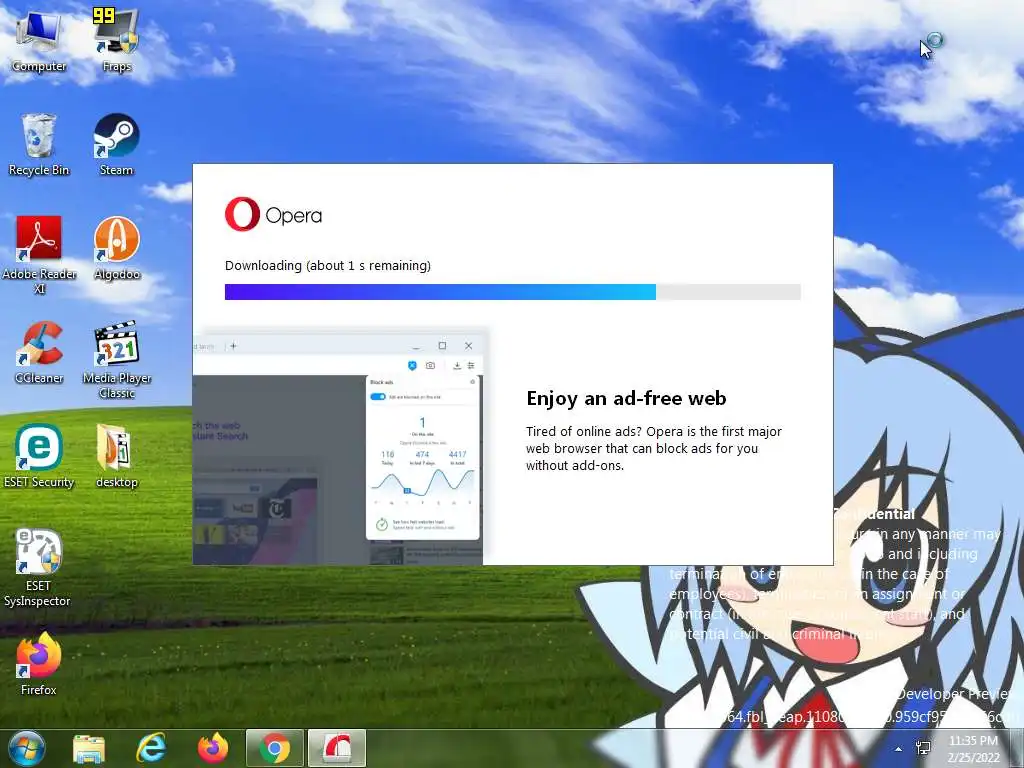1024x768 pixels.
Task: Launch the Algodoo shortcut
Action: pos(116,248)
